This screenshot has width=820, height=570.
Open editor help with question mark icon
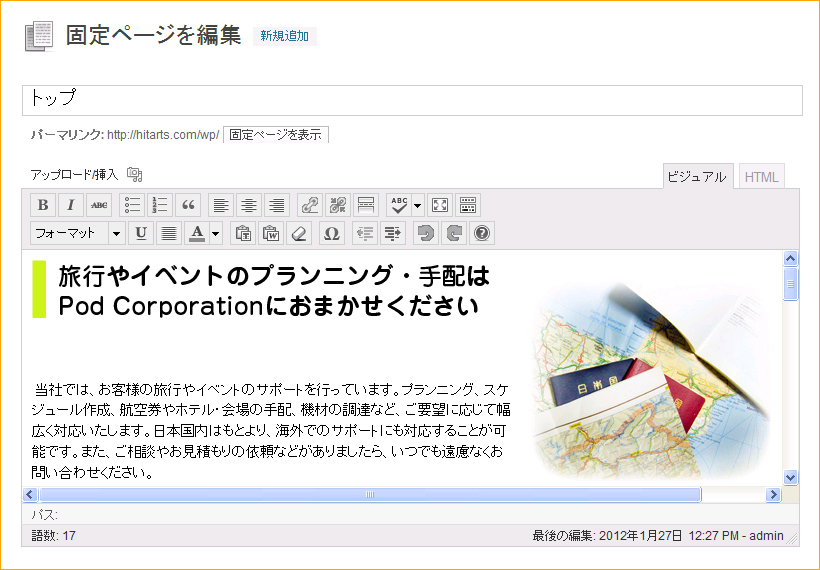pyautogui.click(x=482, y=233)
